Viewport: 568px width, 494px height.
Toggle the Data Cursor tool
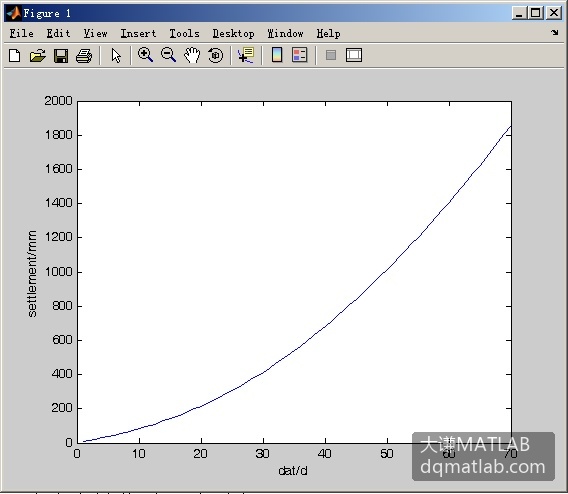pos(246,55)
